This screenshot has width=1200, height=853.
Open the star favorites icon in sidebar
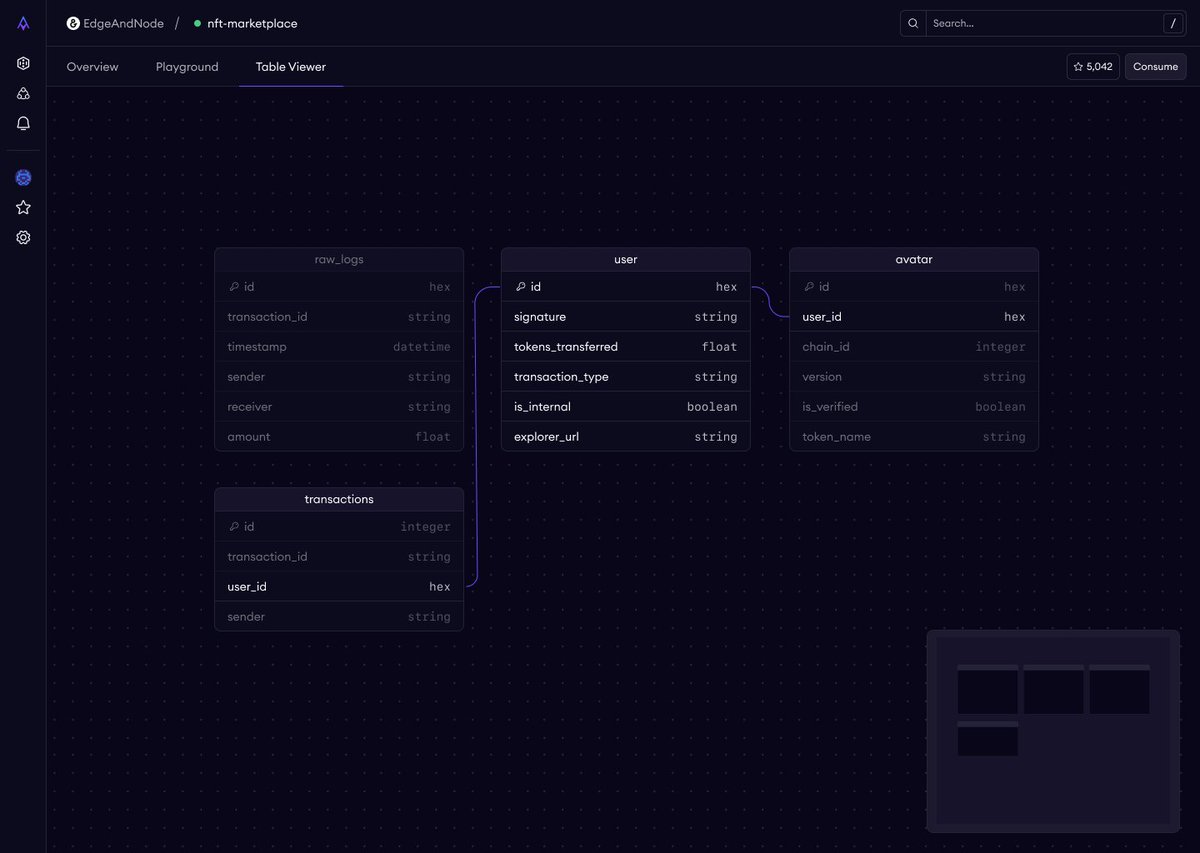(23, 207)
